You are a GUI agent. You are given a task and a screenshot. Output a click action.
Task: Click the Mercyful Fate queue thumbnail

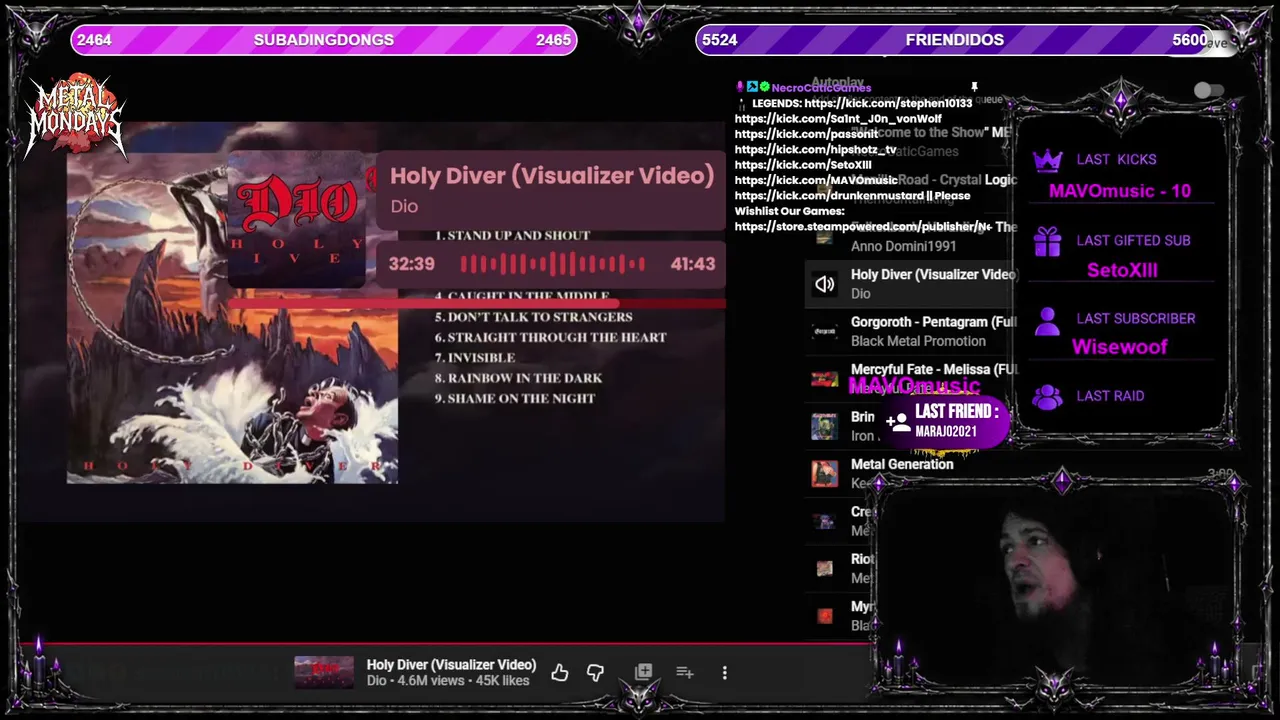pyautogui.click(x=824, y=378)
